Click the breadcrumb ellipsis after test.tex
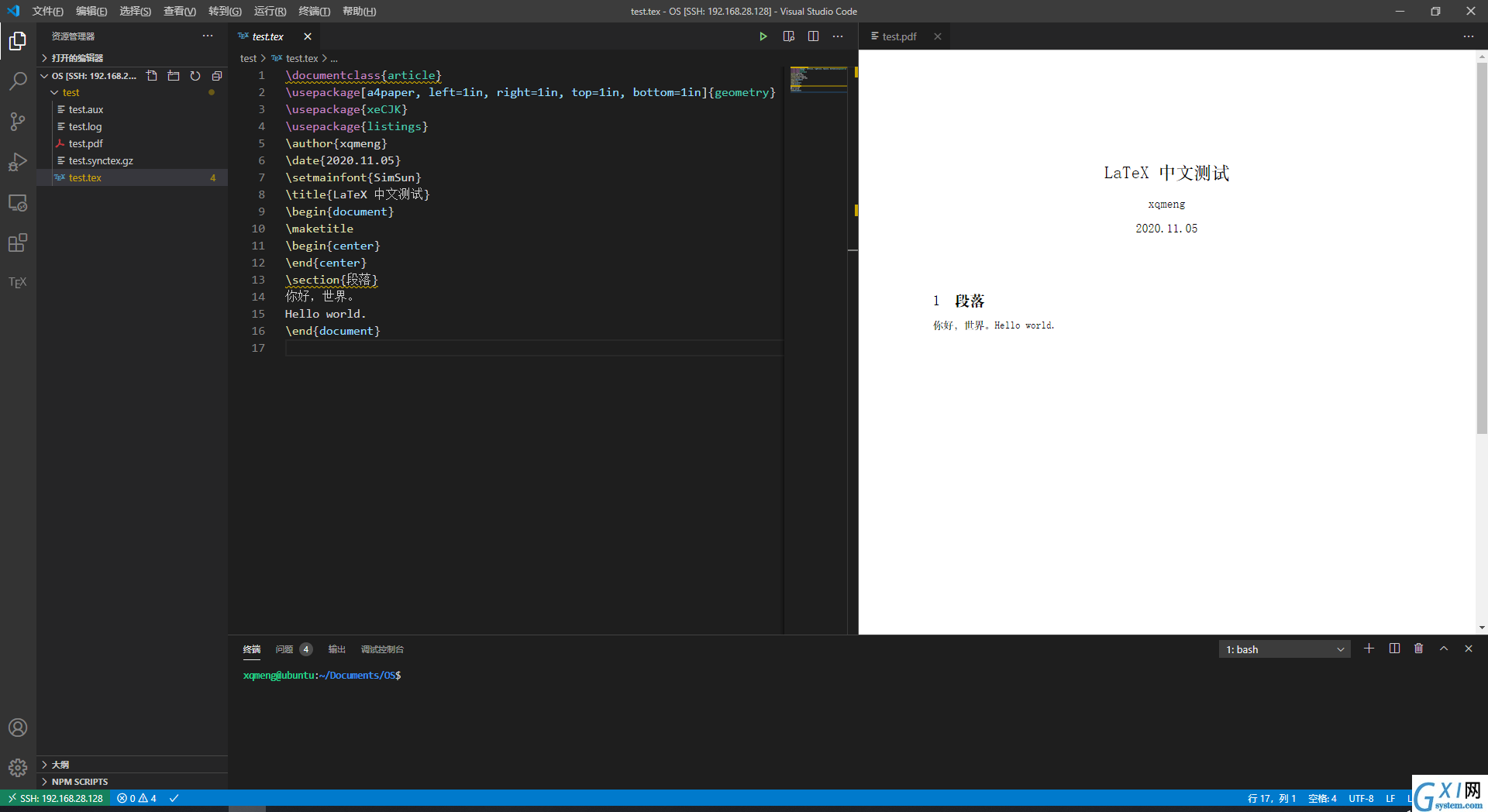This screenshot has width=1488, height=812. click(x=334, y=59)
